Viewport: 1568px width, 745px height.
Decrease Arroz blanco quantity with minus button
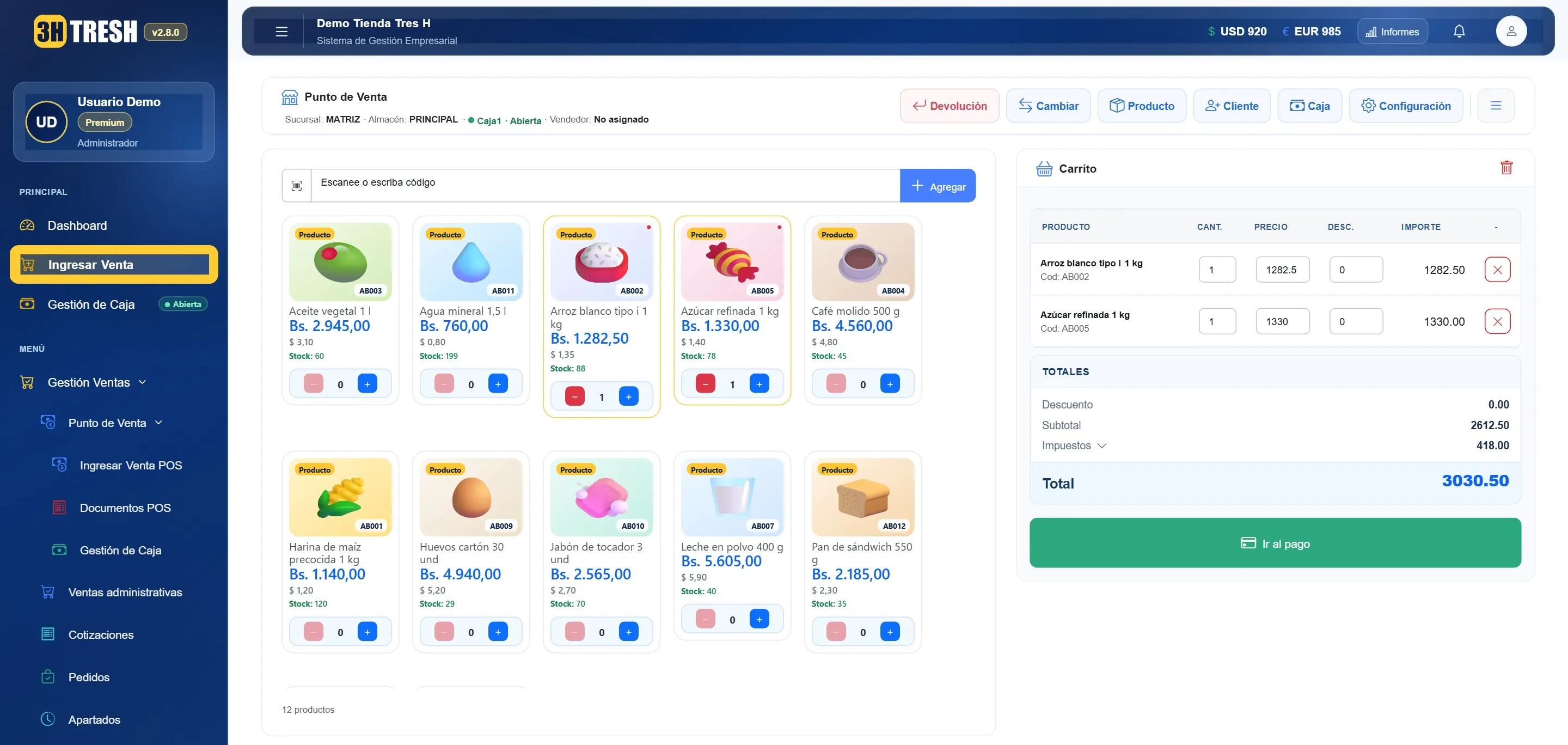pyautogui.click(x=574, y=397)
